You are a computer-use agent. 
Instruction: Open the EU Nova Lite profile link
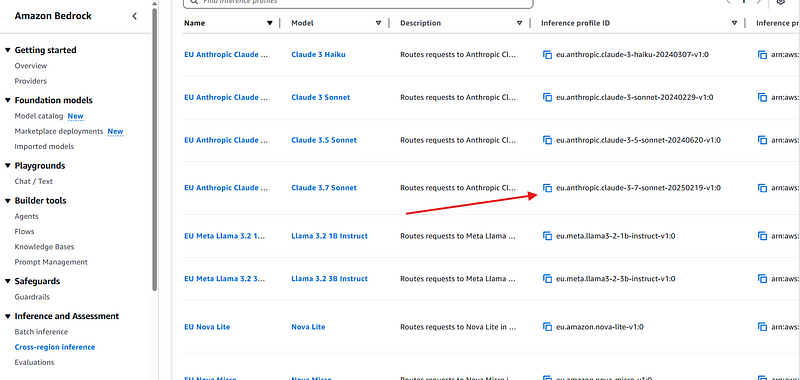(207, 326)
